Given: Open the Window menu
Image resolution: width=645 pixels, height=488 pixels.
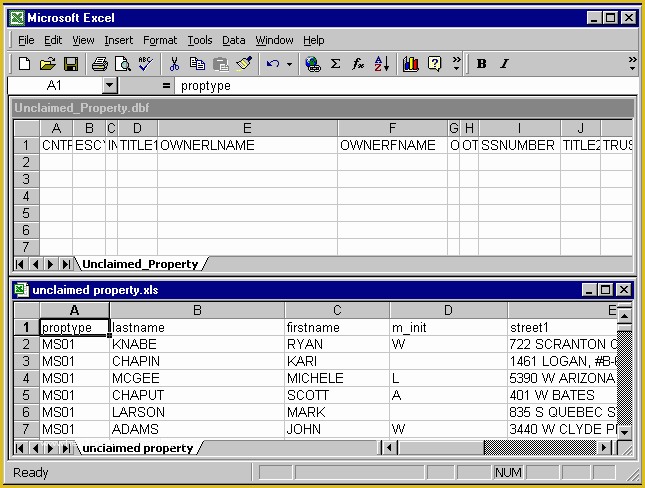Looking at the screenshot, I should coord(274,40).
